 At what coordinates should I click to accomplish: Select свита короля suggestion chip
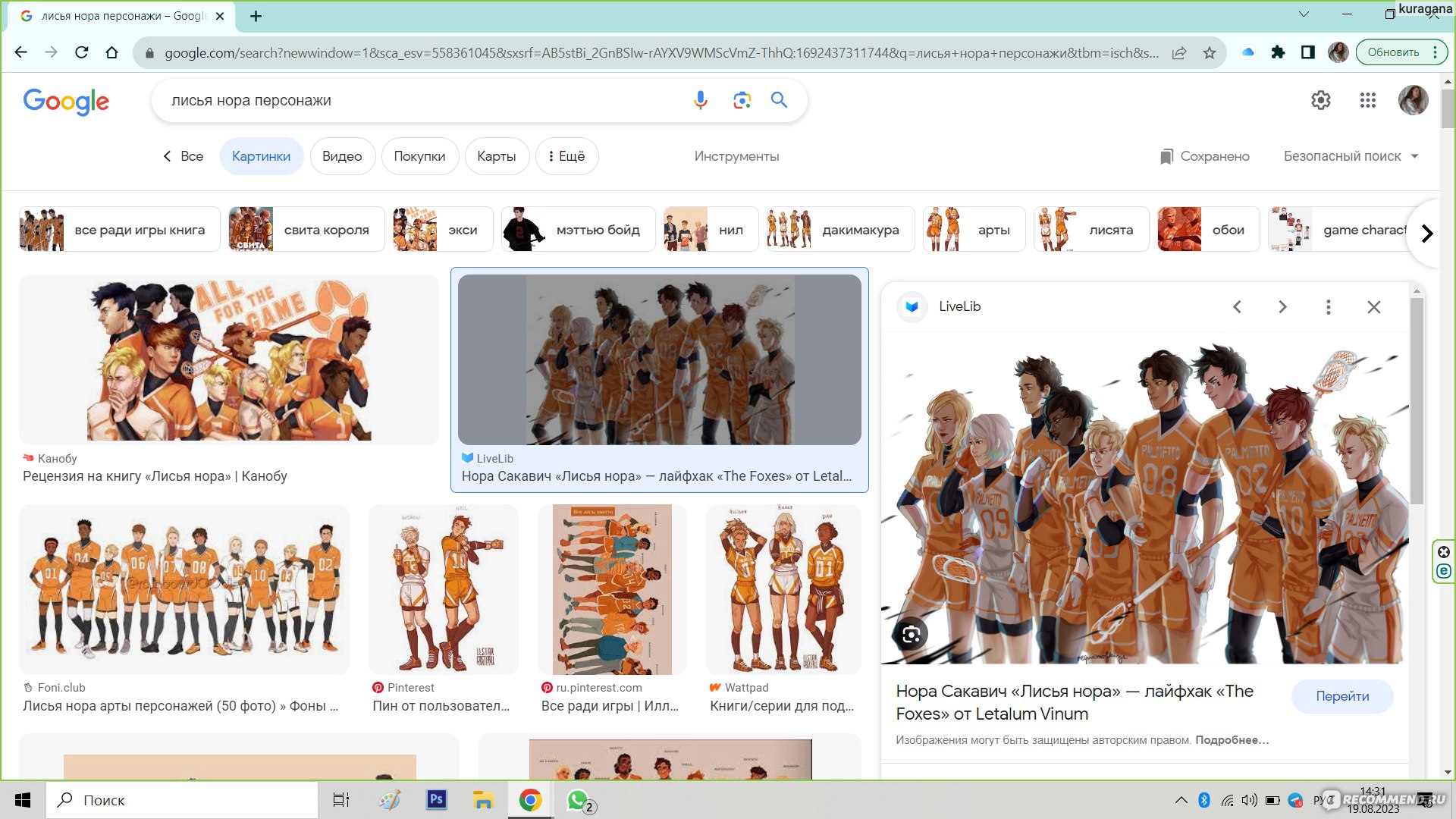click(x=306, y=229)
